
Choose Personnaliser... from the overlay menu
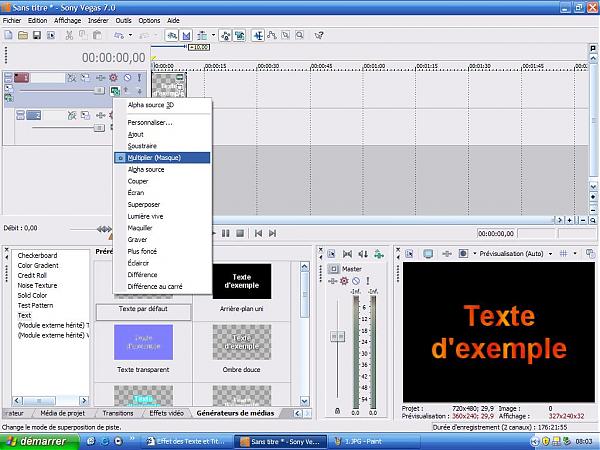(x=150, y=122)
